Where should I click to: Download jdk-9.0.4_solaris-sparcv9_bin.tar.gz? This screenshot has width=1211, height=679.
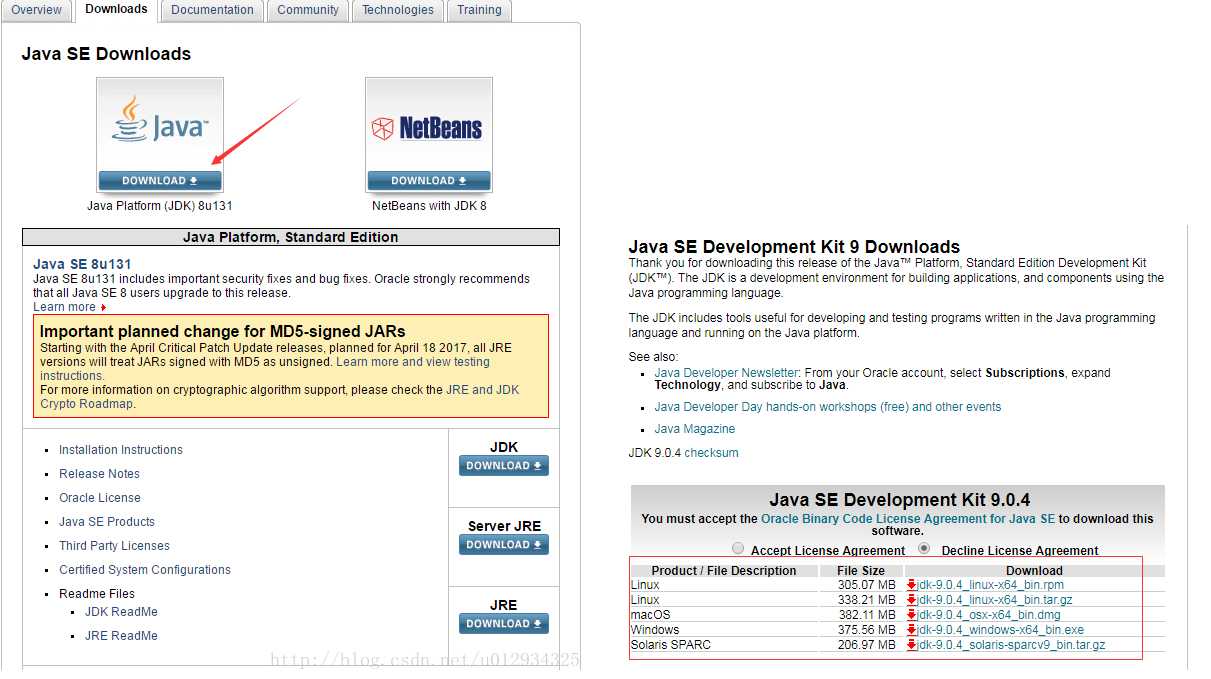click(x=1011, y=645)
